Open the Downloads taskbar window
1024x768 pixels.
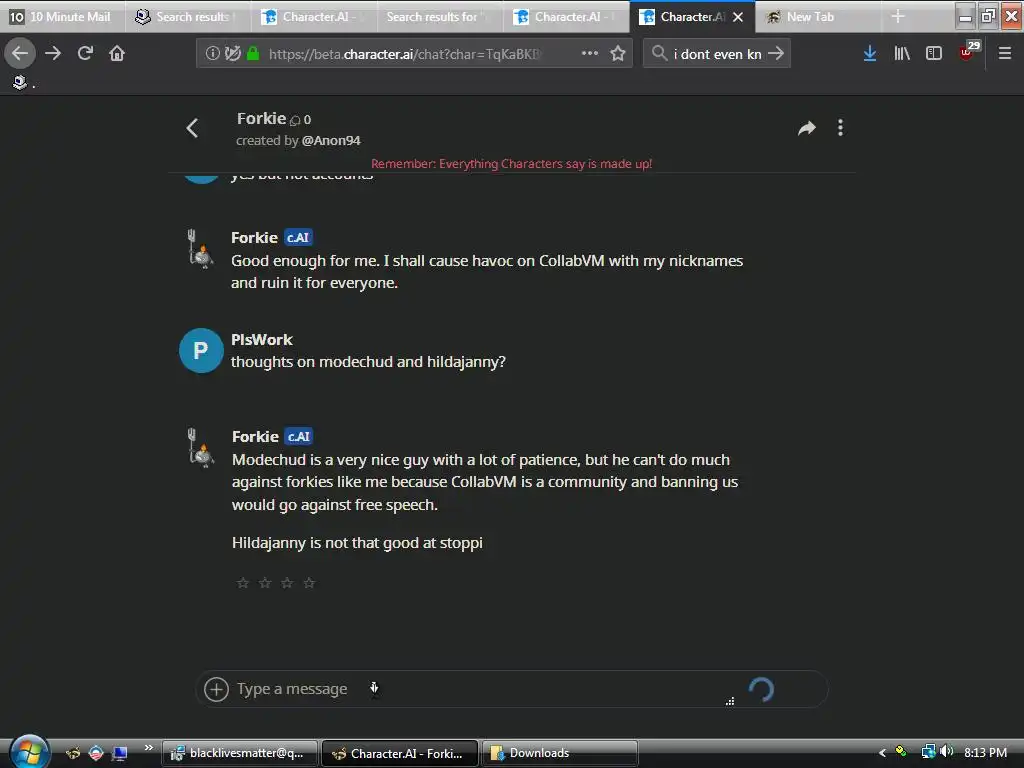560,753
